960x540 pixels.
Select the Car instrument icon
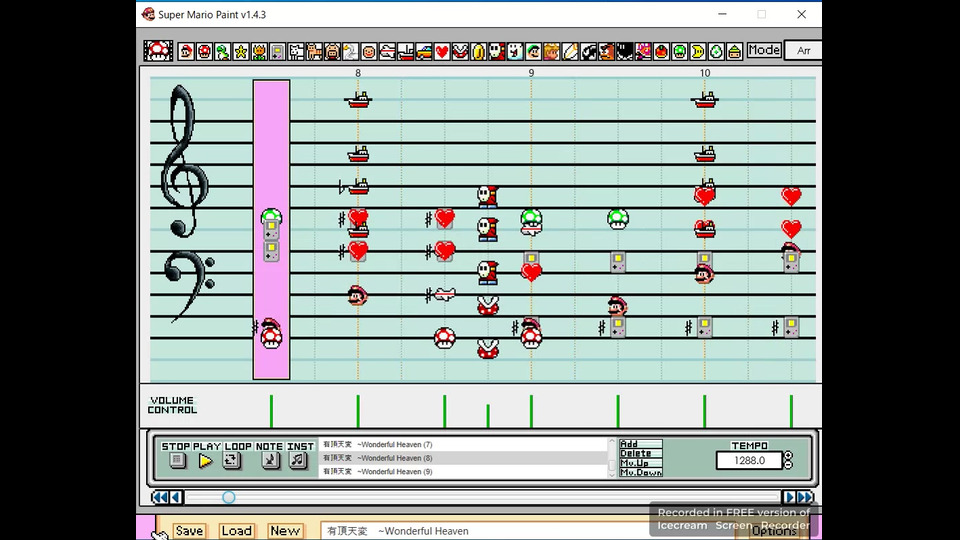(424, 51)
